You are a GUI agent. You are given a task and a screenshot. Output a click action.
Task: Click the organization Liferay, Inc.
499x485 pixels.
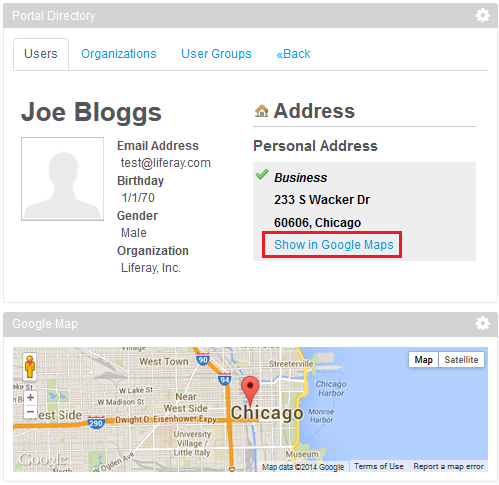(151, 268)
